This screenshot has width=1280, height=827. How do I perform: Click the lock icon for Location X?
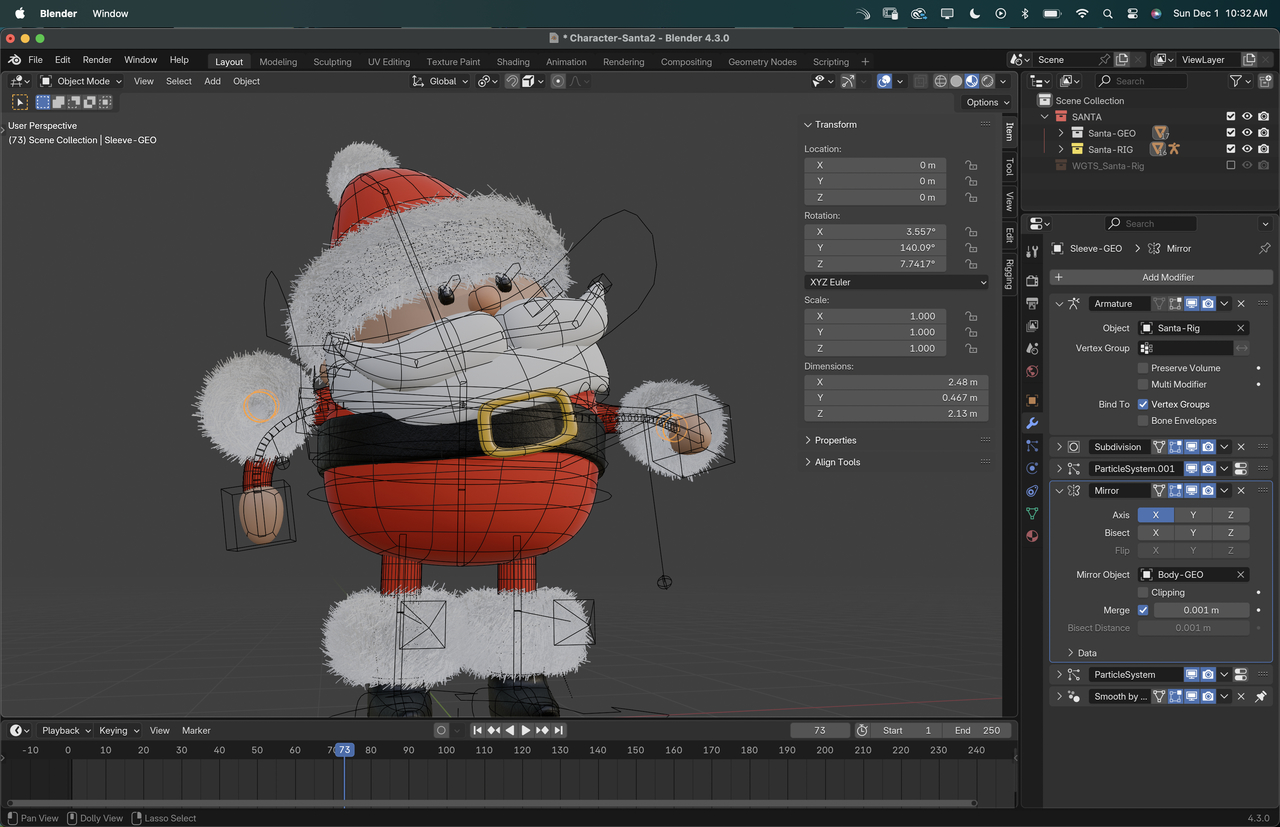point(971,165)
